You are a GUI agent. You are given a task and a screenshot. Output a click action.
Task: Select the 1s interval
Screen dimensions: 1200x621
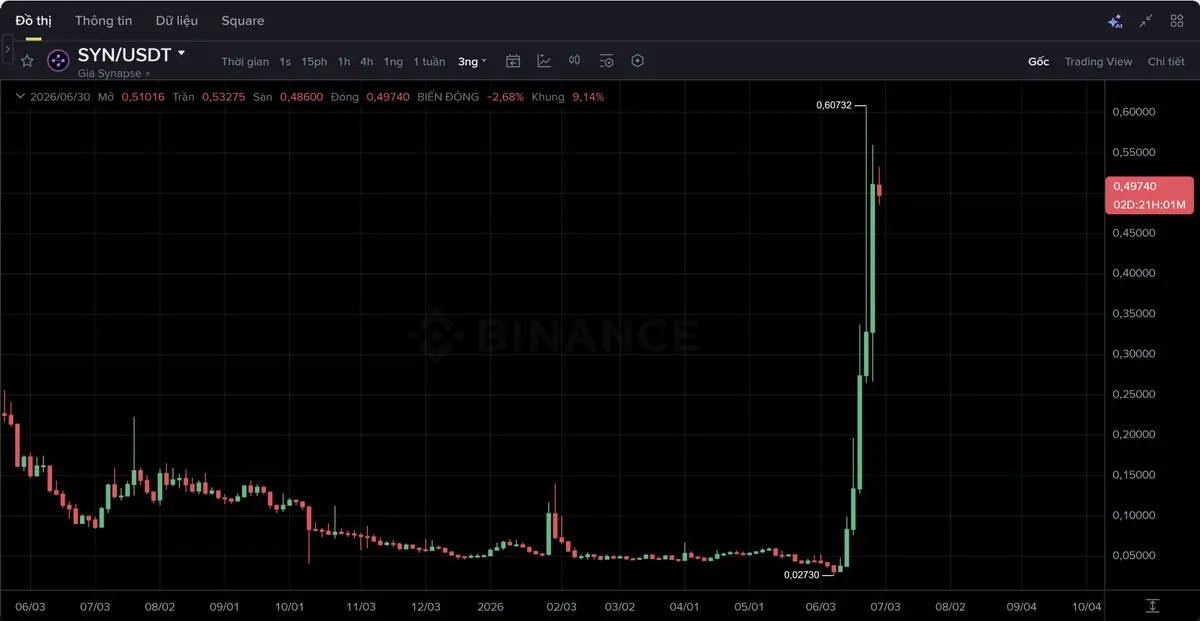[x=285, y=62]
